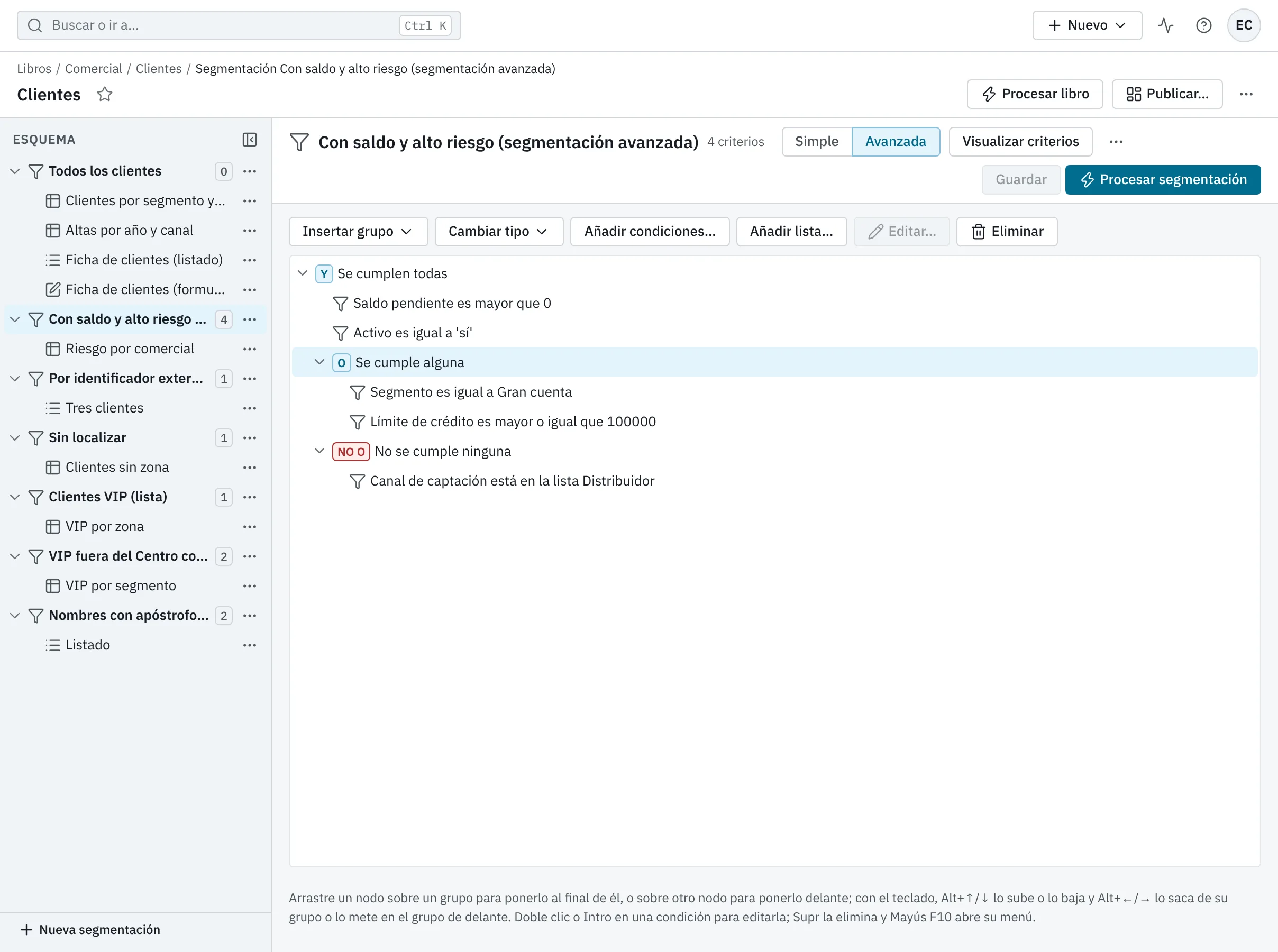Open options for Todos los clientes

[250, 171]
